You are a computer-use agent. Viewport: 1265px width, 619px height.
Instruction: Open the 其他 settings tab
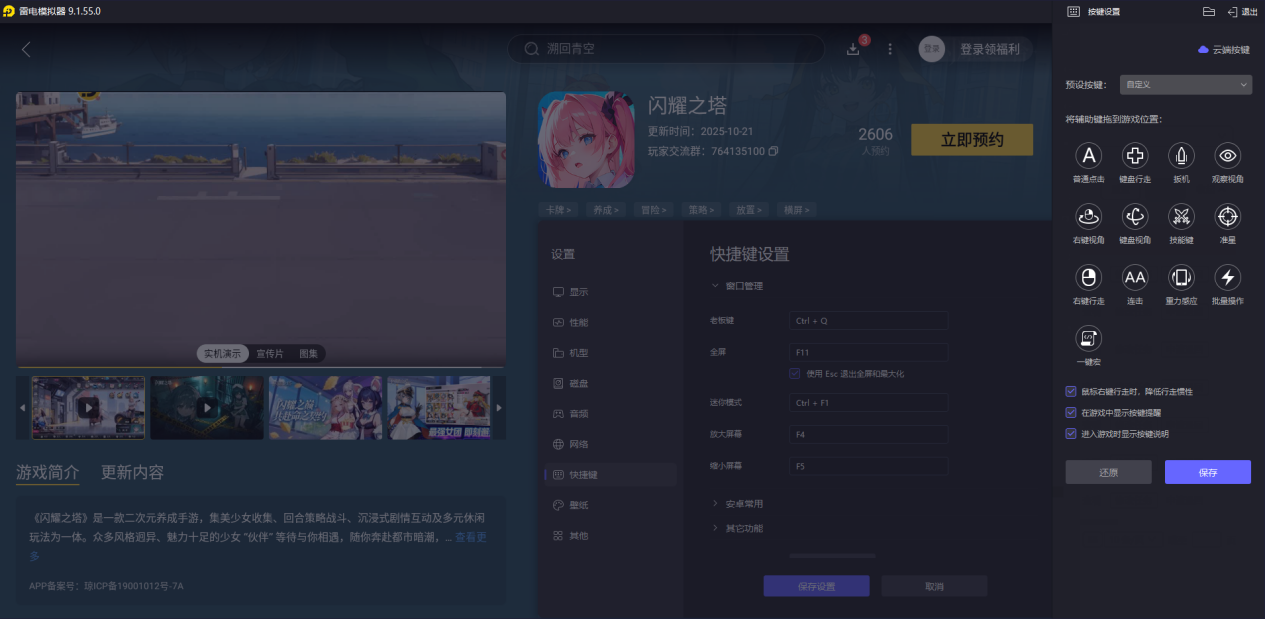click(x=610, y=536)
